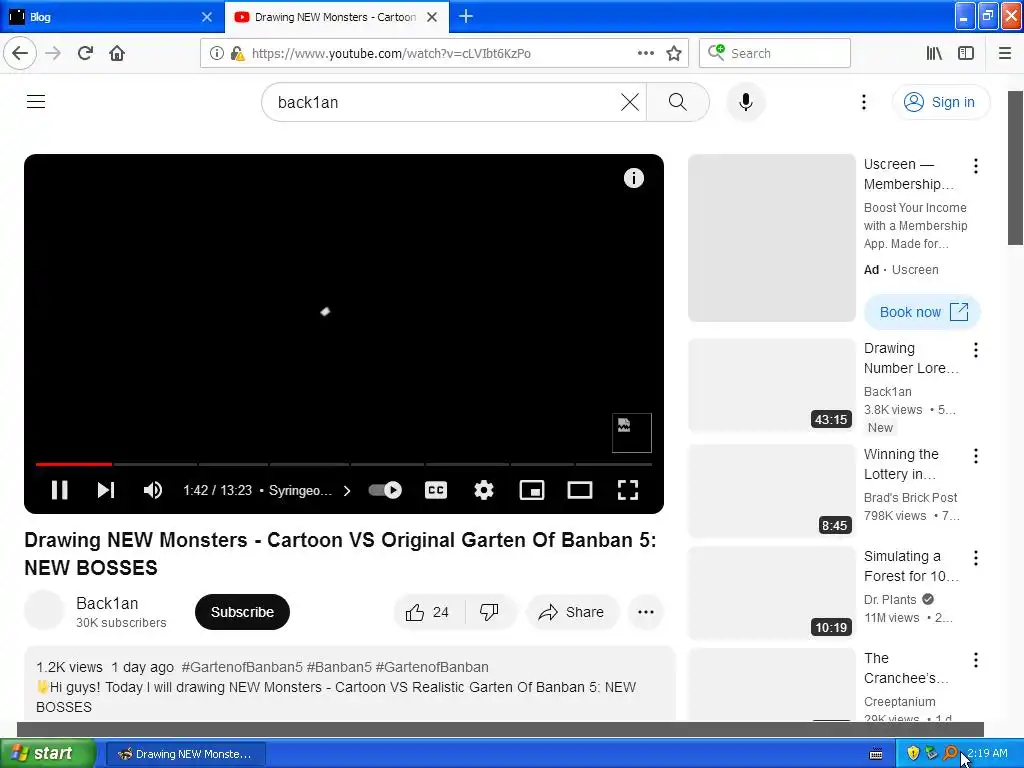Mute the video volume

tap(153, 490)
